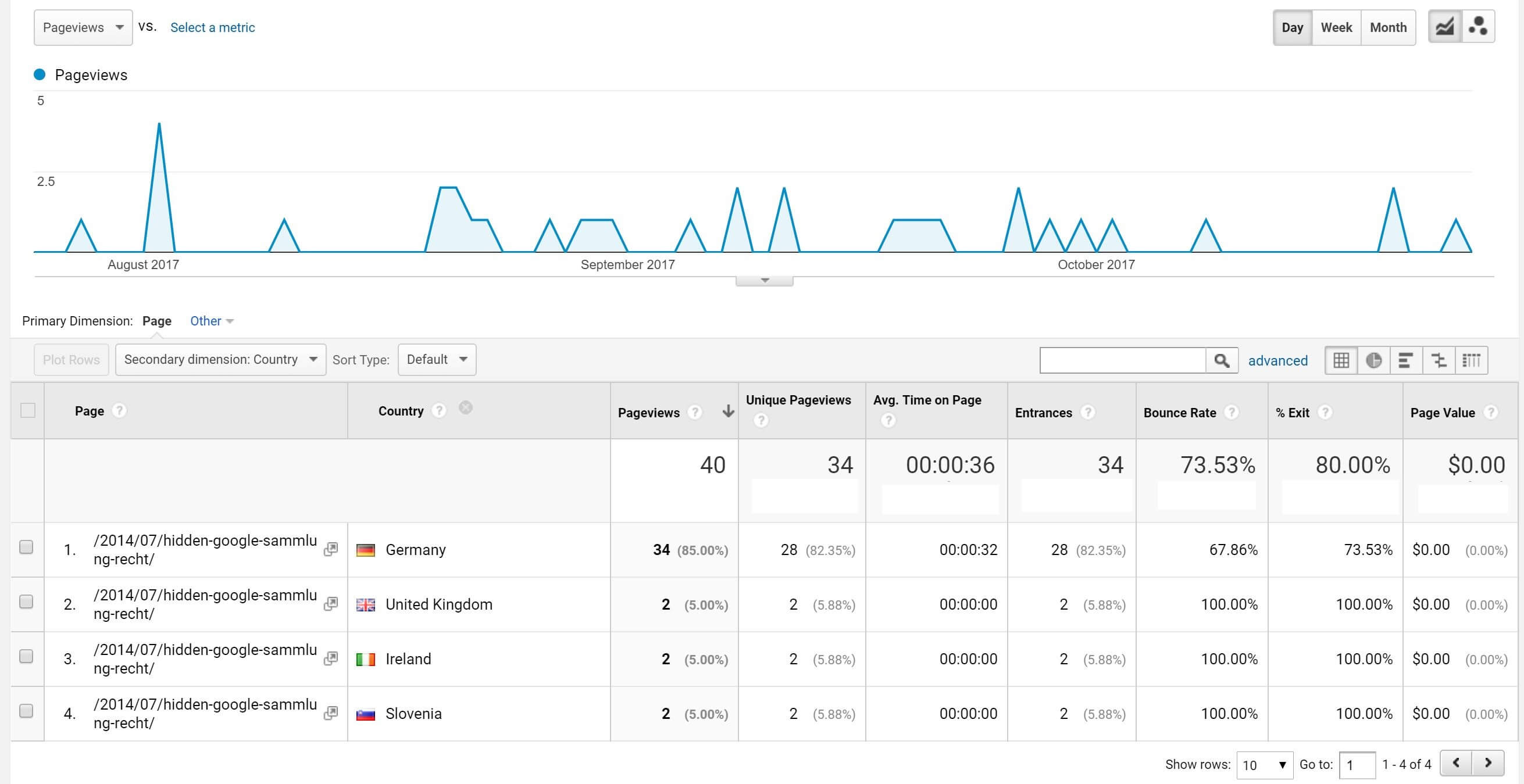Image resolution: width=1524 pixels, height=784 pixels.
Task: Click the Select a metric link
Action: (212, 28)
